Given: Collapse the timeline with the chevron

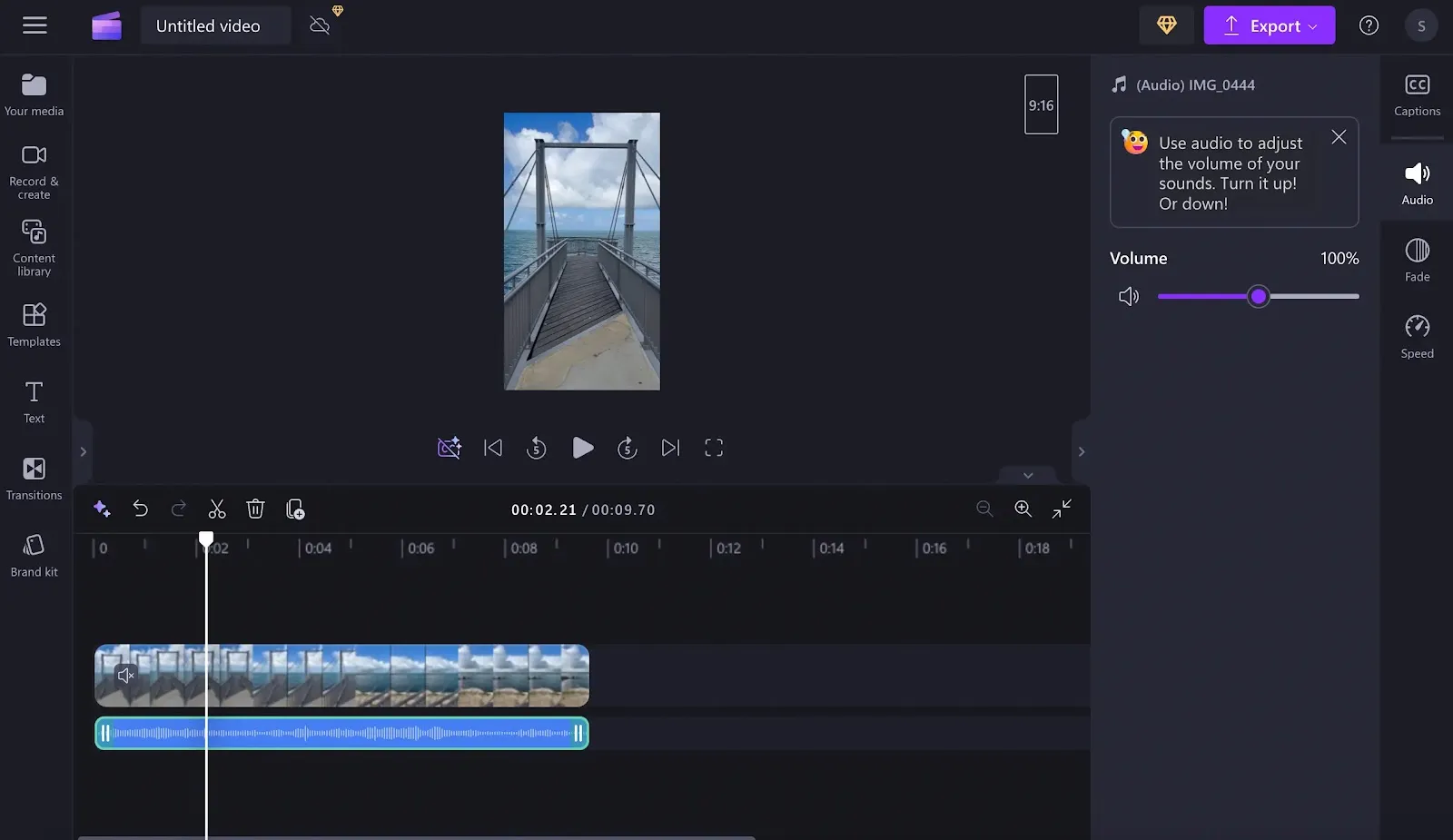Looking at the screenshot, I should (x=1028, y=475).
